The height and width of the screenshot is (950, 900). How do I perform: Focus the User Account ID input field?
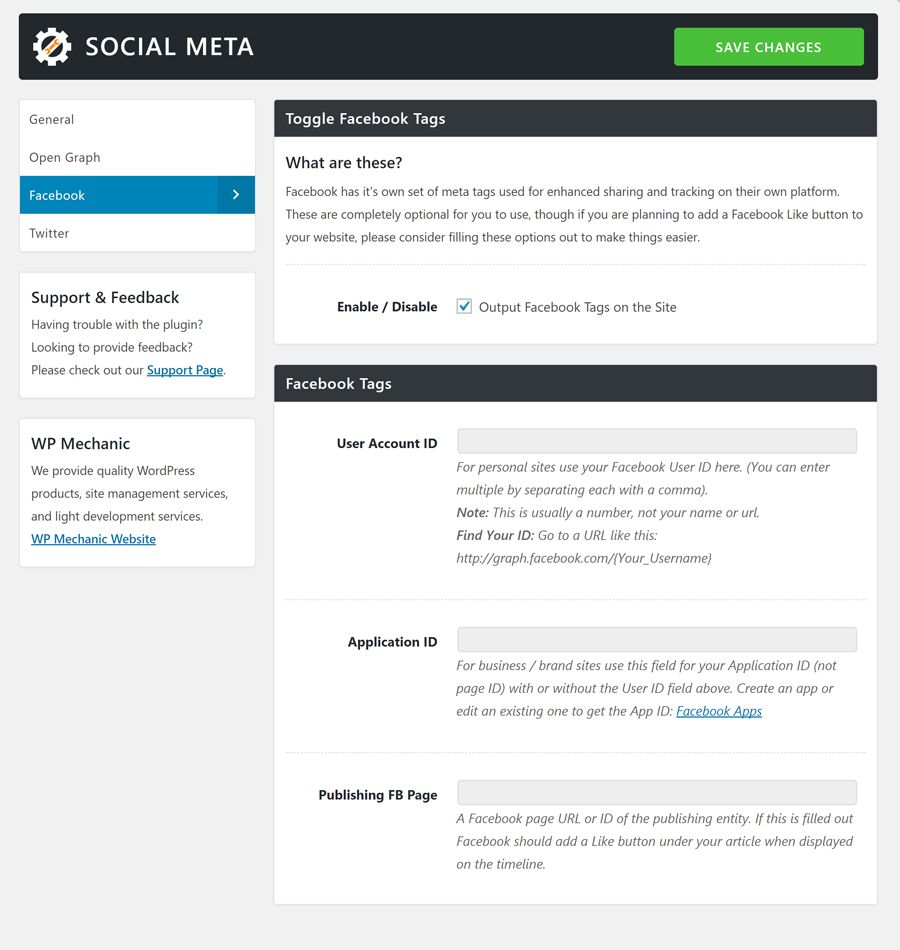656,441
